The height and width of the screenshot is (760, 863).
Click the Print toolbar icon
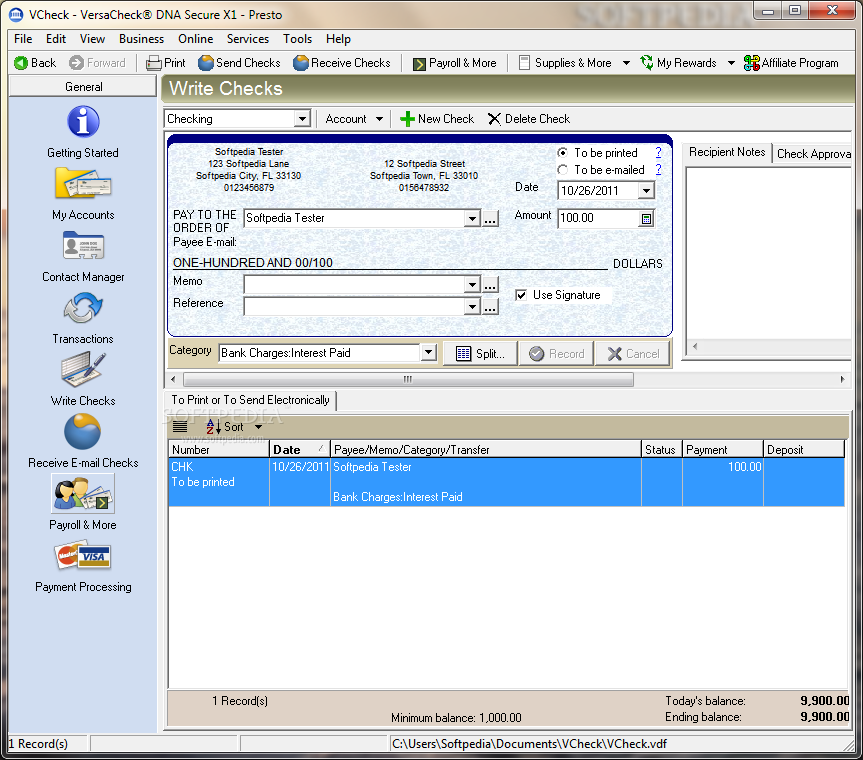(x=154, y=64)
